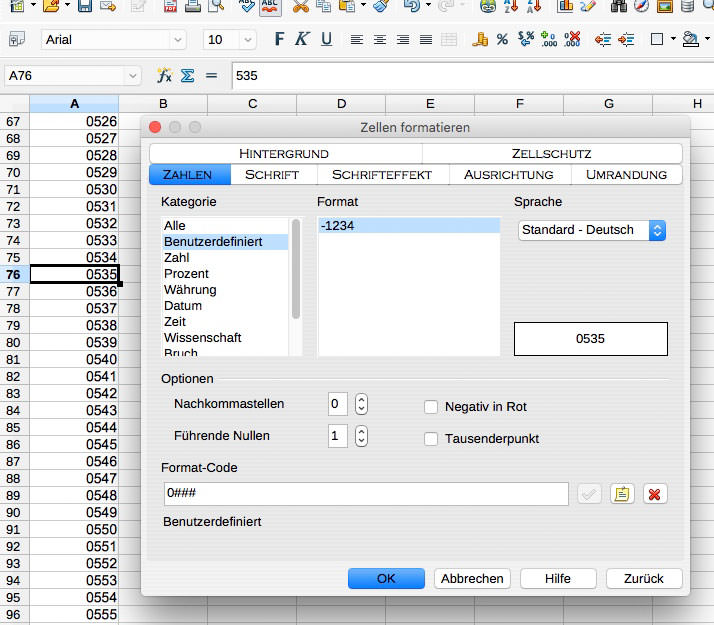Click the Print icon in toolbar
This screenshot has width=714, height=625.
(193, 5)
